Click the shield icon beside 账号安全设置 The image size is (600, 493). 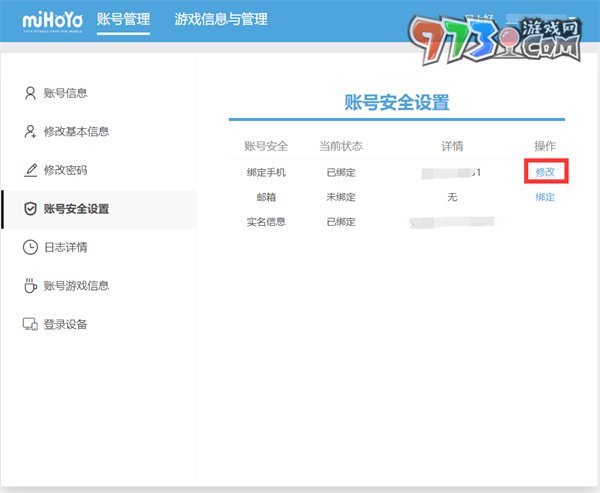click(30, 209)
